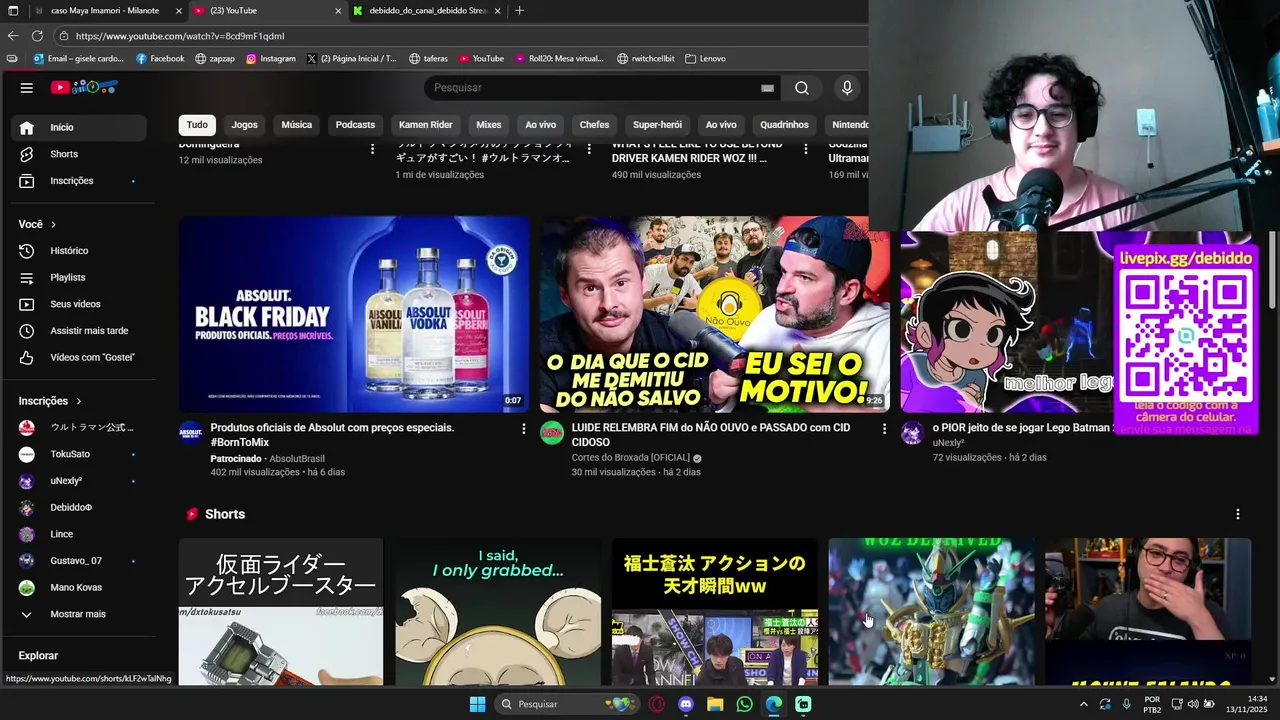The height and width of the screenshot is (720, 1280).
Task: Open the ウルトラマン公式 channel subscription
Action: pyautogui.click(x=78, y=427)
